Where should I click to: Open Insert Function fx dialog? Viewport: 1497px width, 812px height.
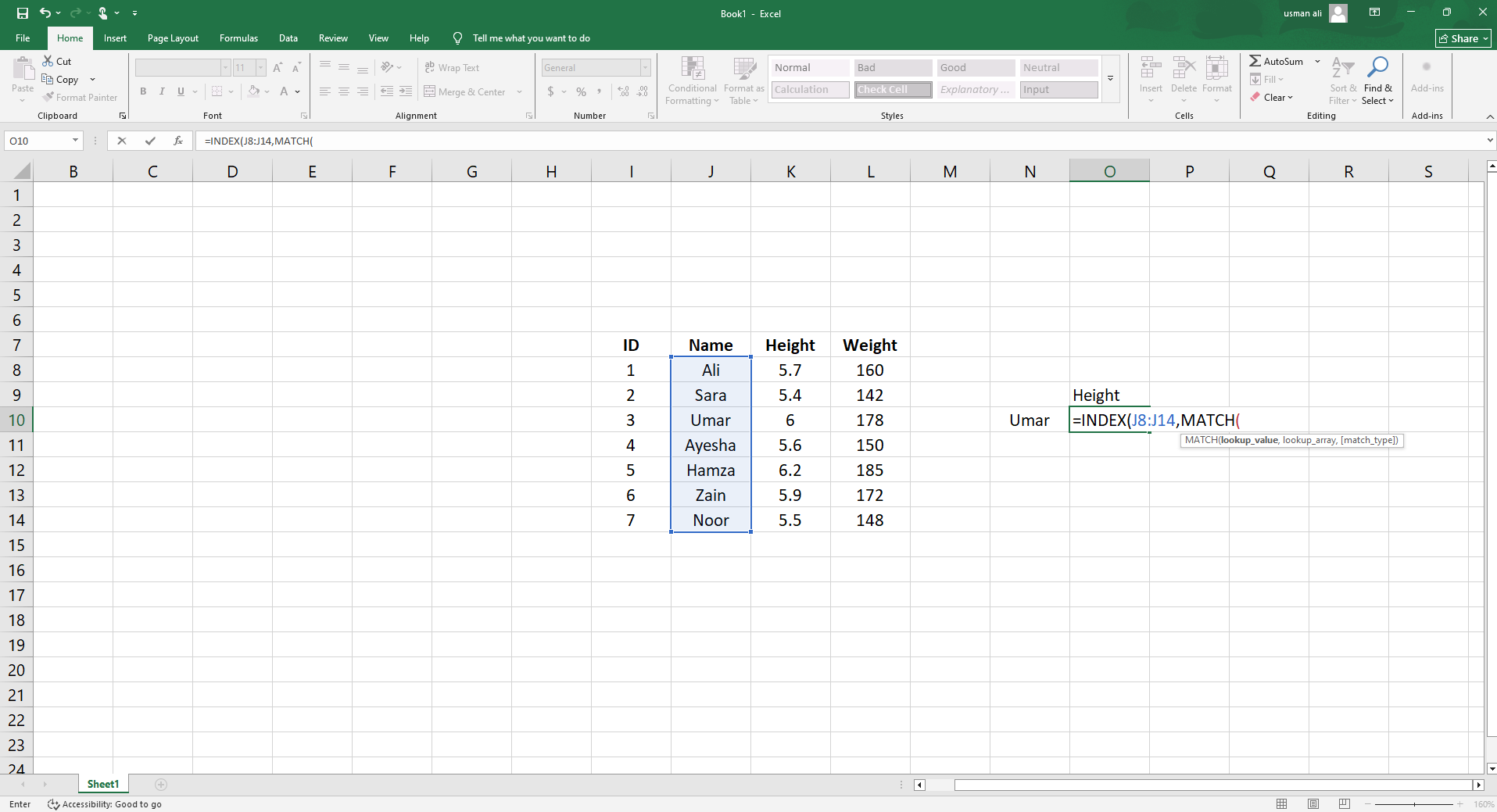[x=178, y=141]
